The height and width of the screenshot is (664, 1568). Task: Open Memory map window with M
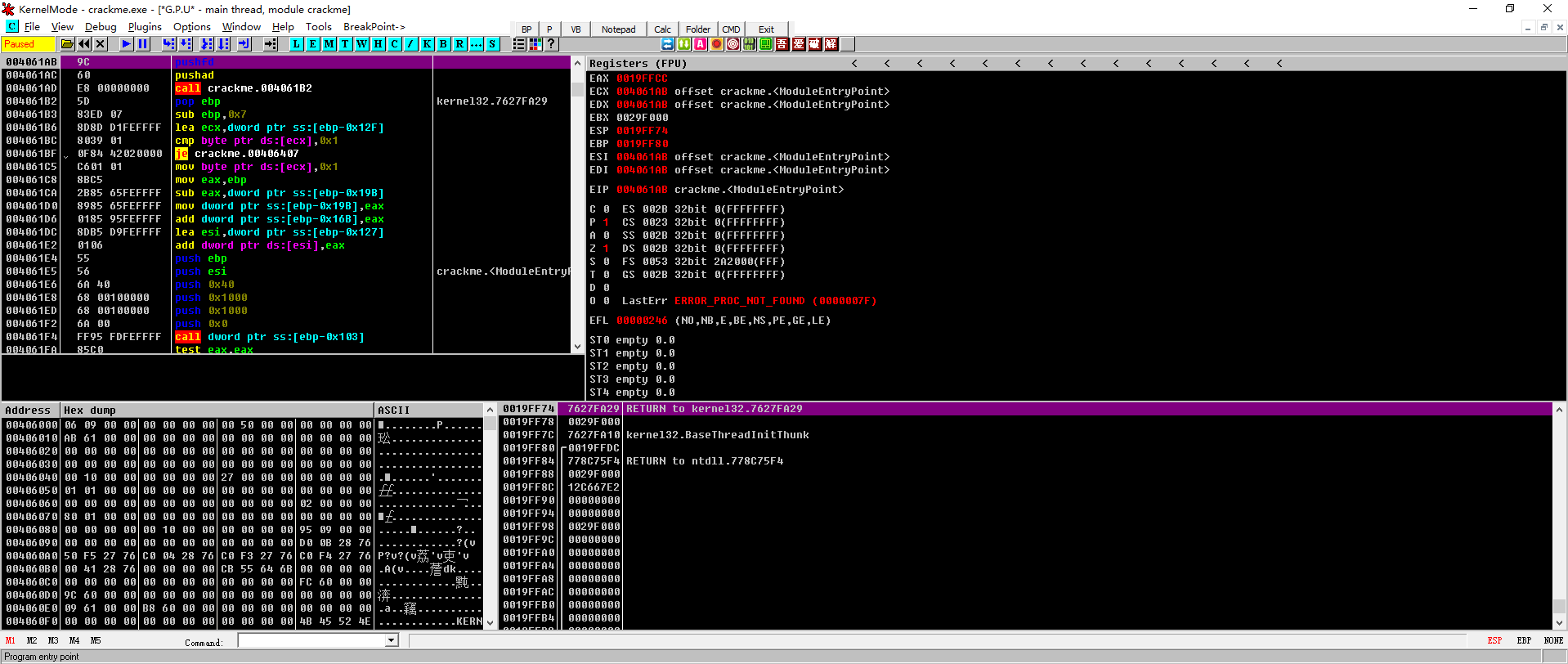point(329,44)
